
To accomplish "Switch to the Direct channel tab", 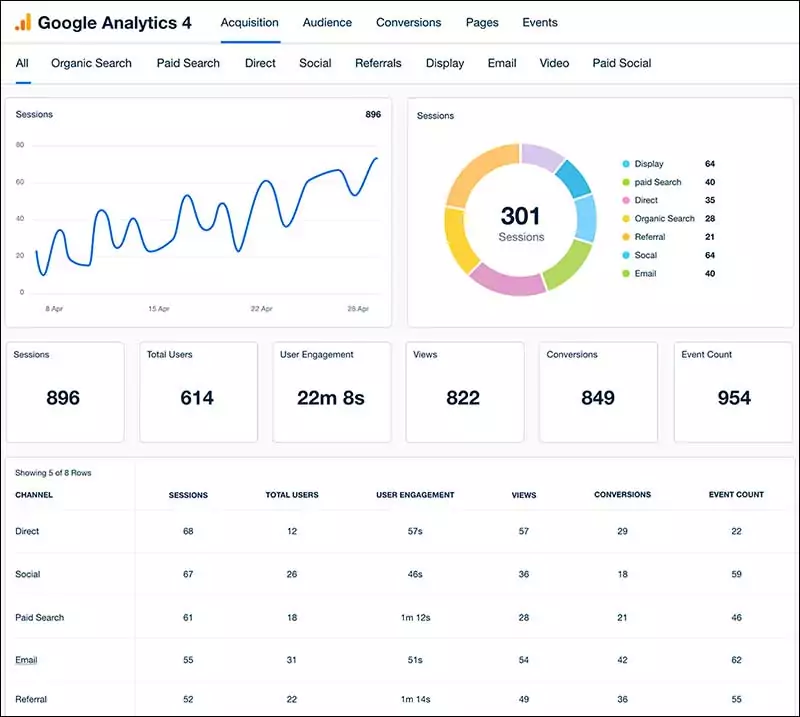I will pos(260,63).
